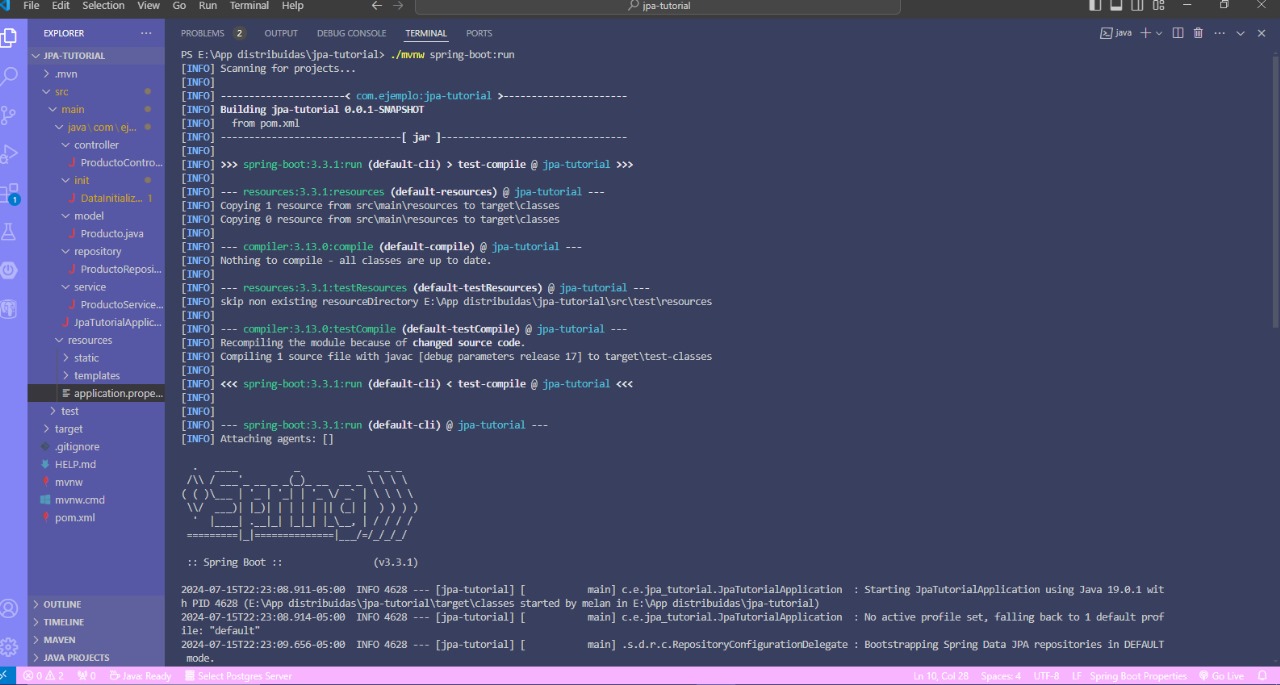Open pom.xml file

[x=96, y=518]
